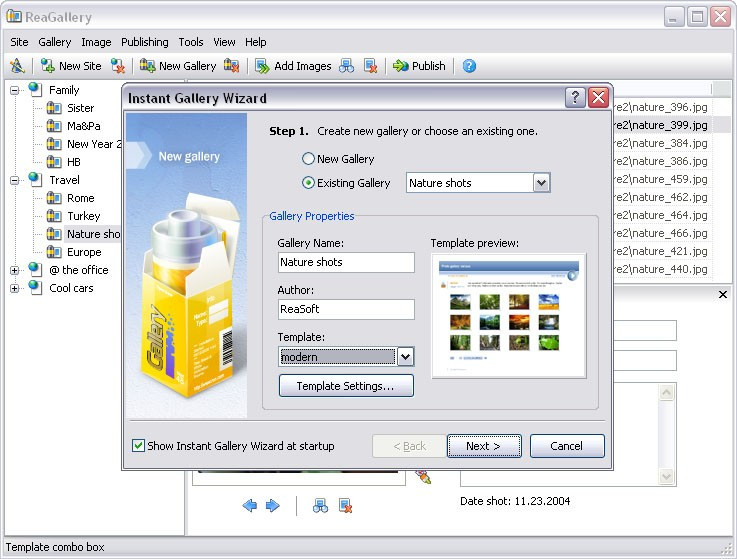Click the Rome gallery icon

coord(54,198)
